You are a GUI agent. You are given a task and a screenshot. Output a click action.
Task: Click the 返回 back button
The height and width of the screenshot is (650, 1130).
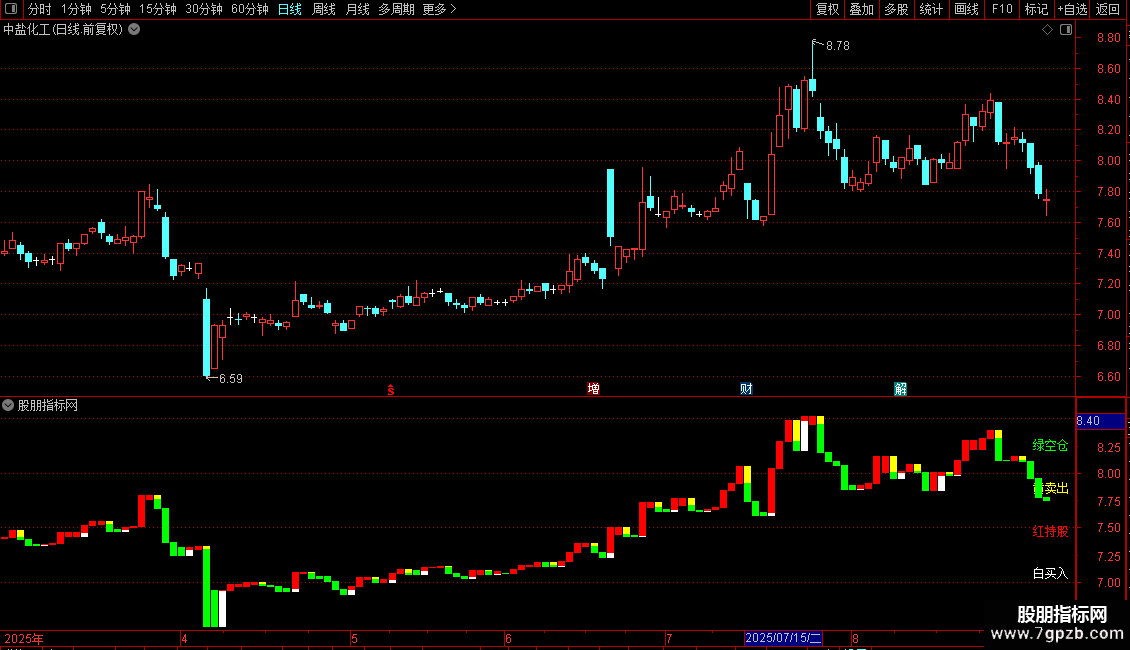pyautogui.click(x=1107, y=9)
